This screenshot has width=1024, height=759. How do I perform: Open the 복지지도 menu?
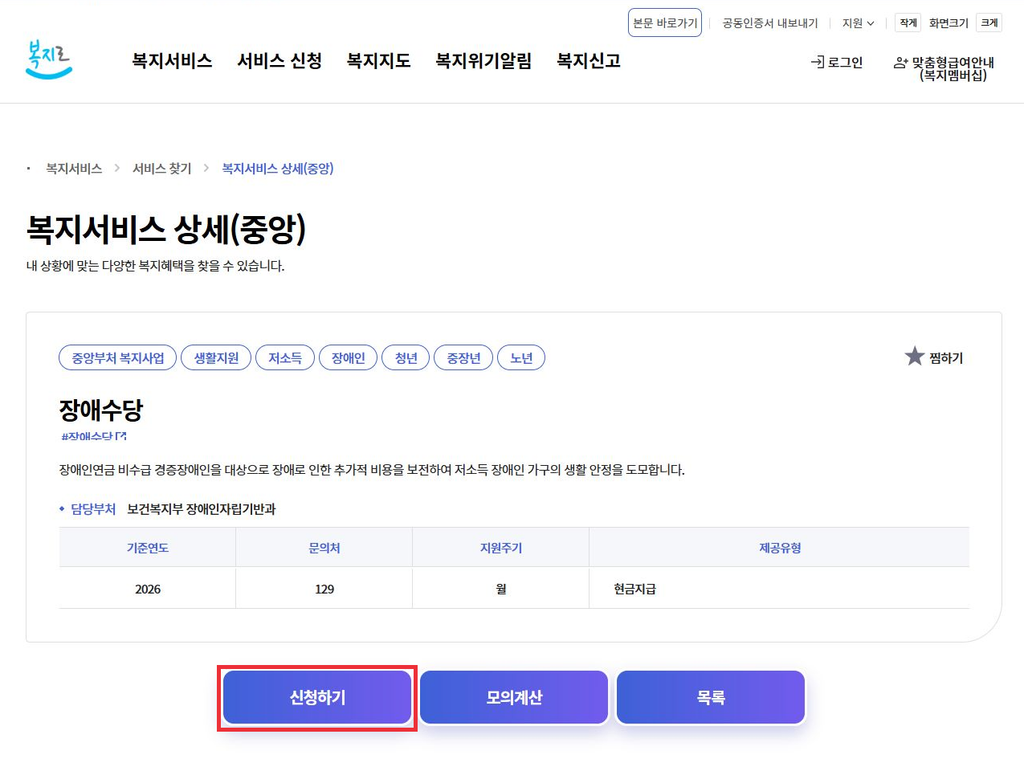point(379,61)
